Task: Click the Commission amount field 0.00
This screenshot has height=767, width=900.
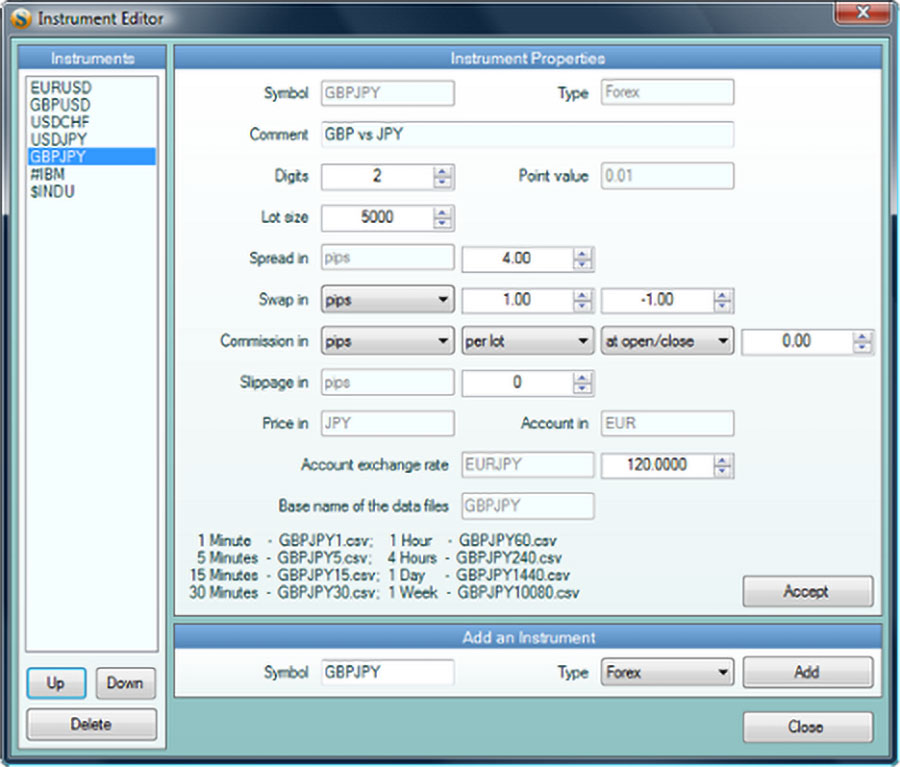Action: (x=797, y=341)
